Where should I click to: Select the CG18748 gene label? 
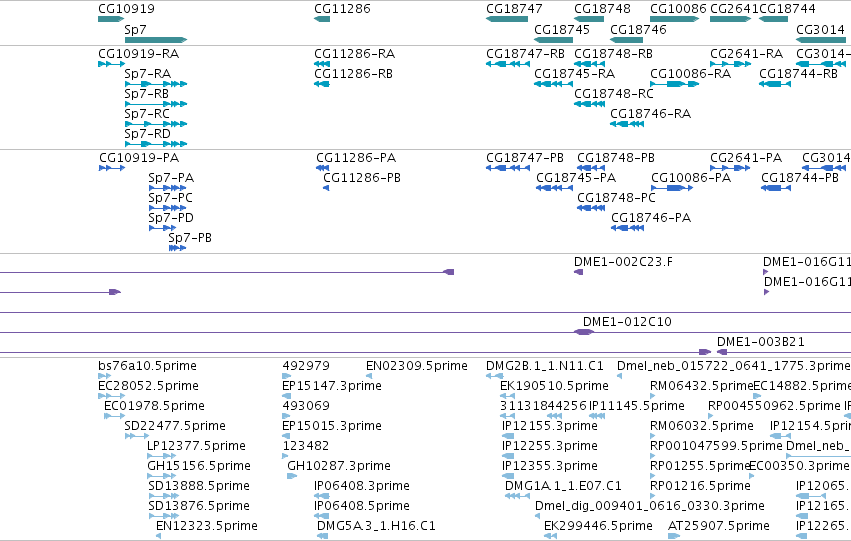coord(602,9)
